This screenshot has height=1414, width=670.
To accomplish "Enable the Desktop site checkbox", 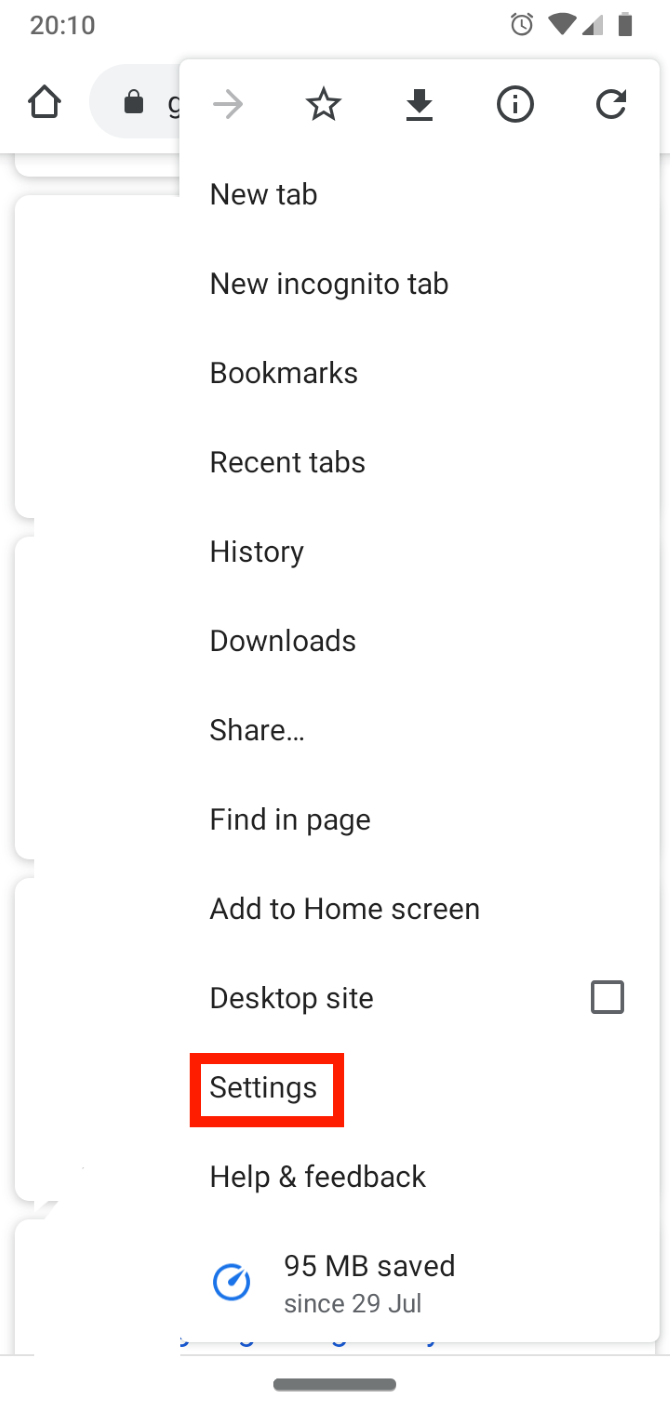I will (607, 997).
